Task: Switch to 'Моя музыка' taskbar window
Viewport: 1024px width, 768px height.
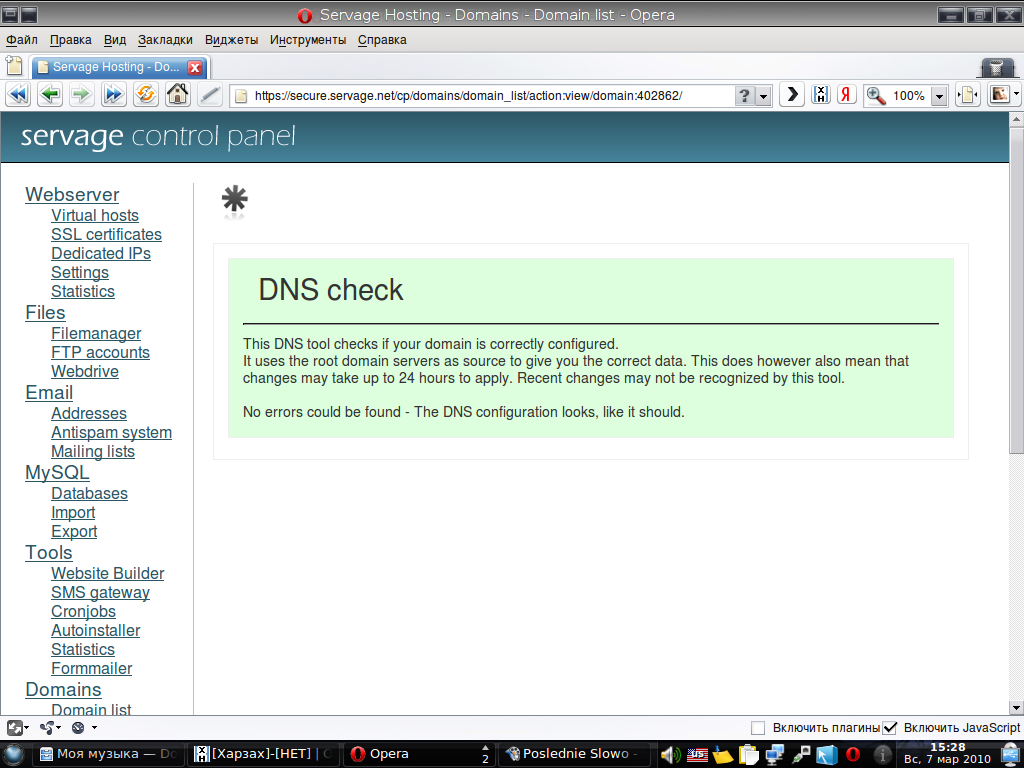Action: 108,754
